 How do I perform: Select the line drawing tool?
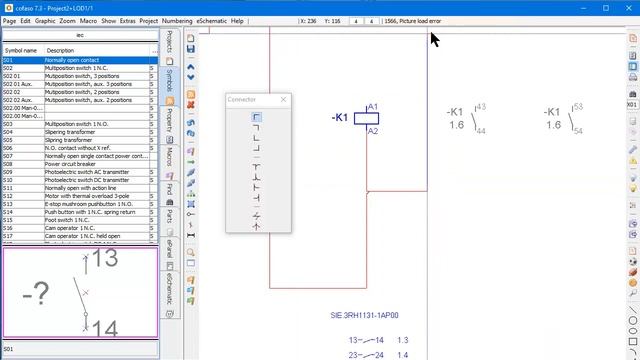633,310
